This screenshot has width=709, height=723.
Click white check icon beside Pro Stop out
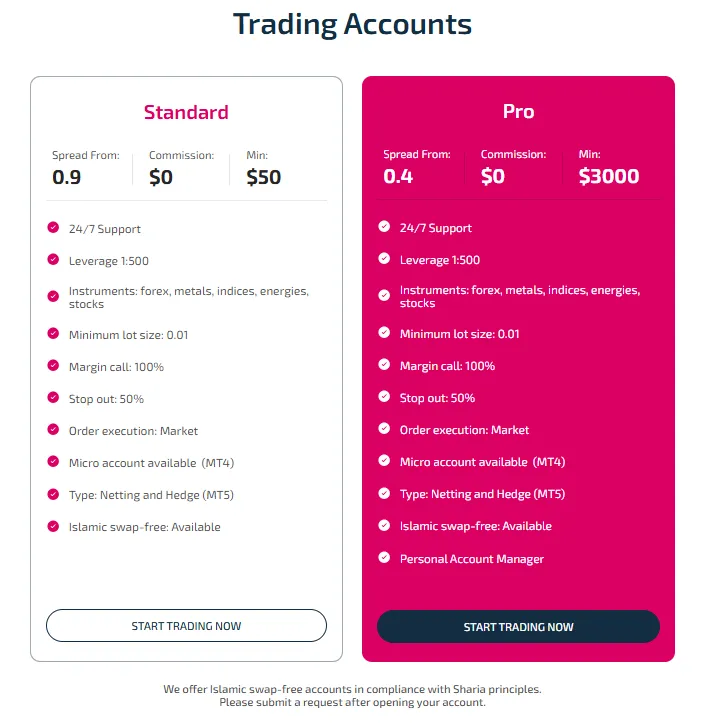384,397
